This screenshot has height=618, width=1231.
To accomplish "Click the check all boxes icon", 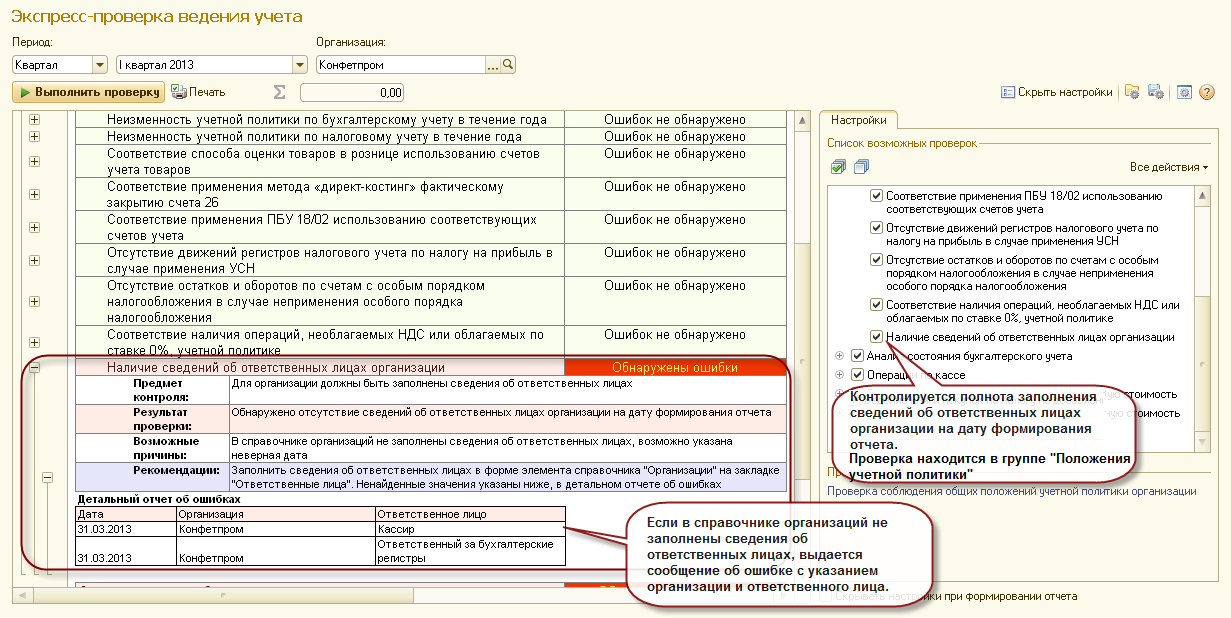I will point(838,166).
